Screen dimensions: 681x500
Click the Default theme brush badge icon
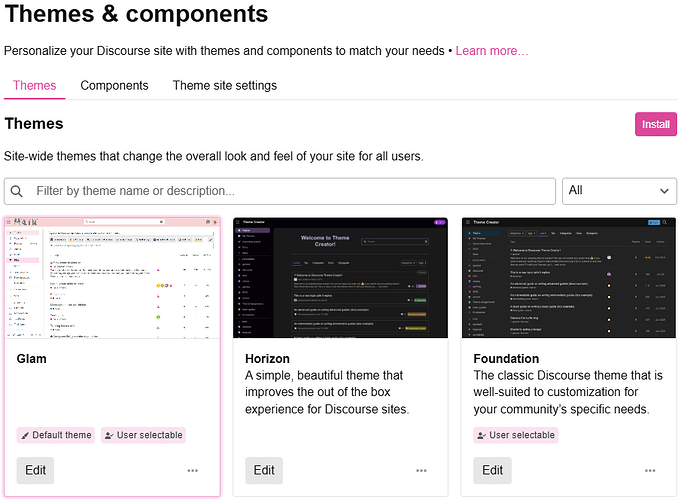pos(25,435)
